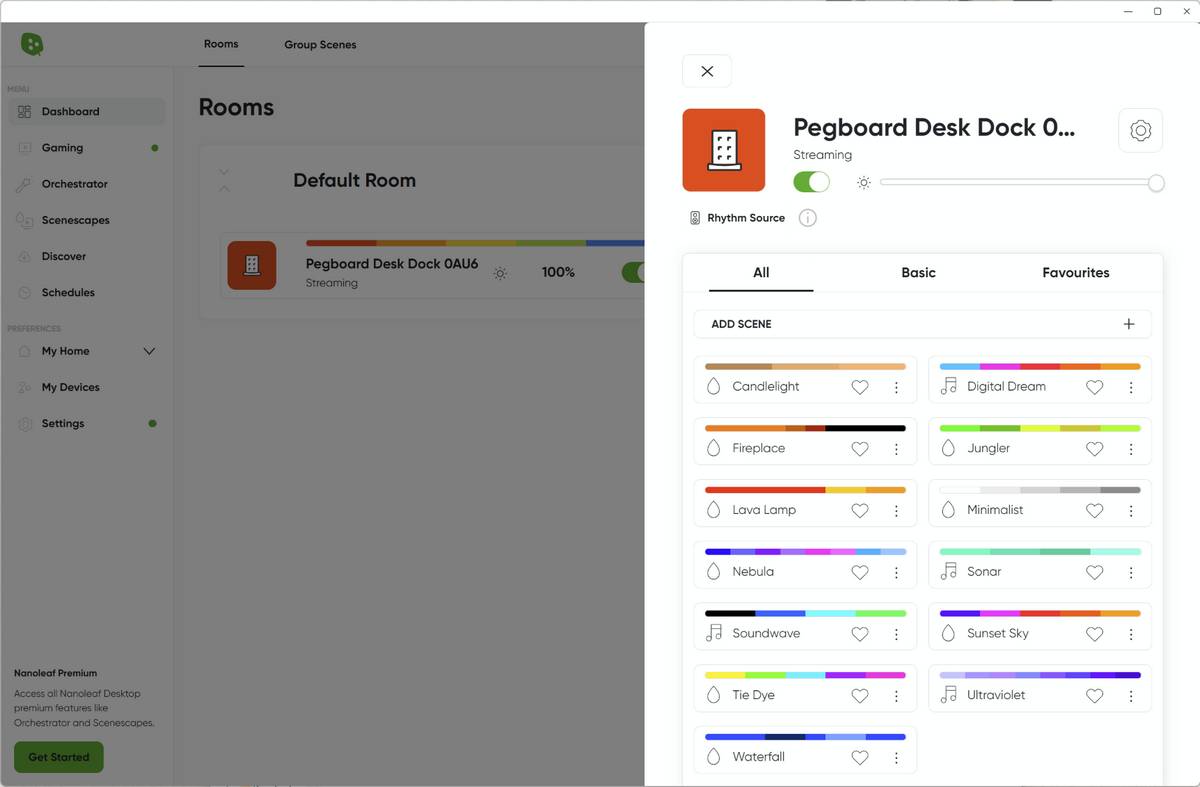Select the Candlelight colour palette bar
The width and height of the screenshot is (1200, 787).
pos(805,367)
